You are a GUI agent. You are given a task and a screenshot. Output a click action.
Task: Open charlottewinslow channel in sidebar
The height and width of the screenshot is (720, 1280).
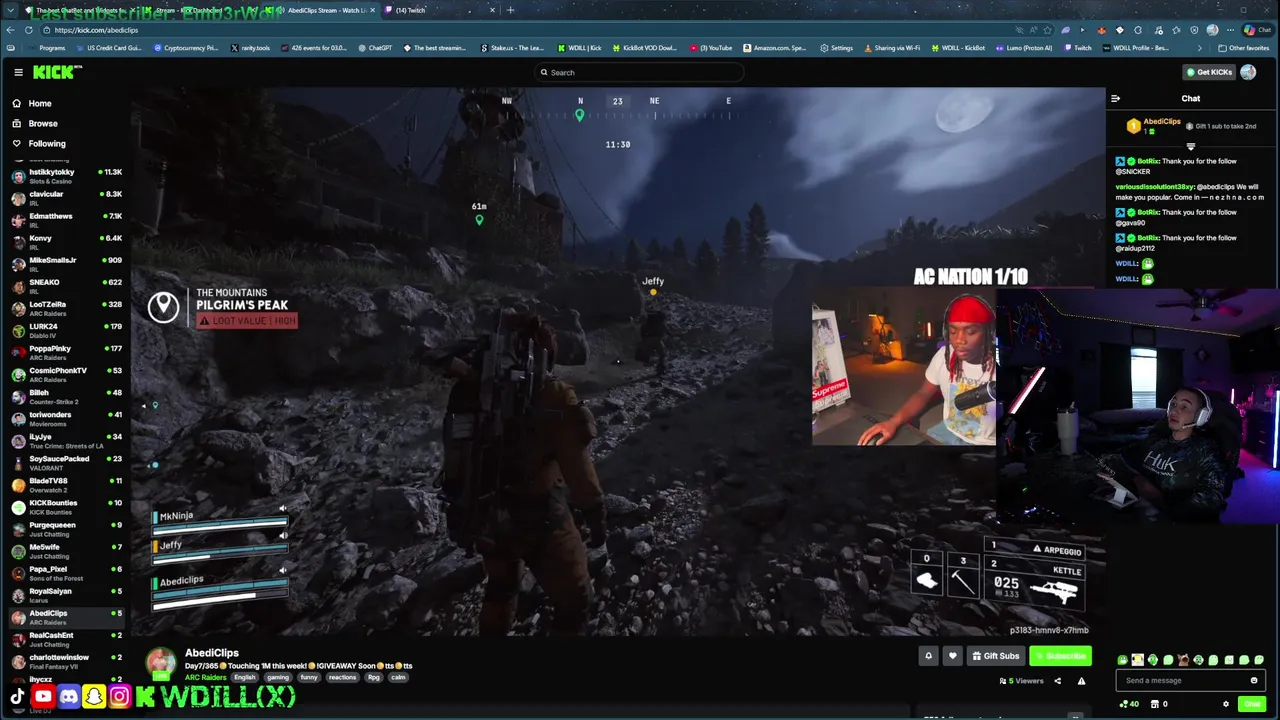pyautogui.click(x=65, y=660)
